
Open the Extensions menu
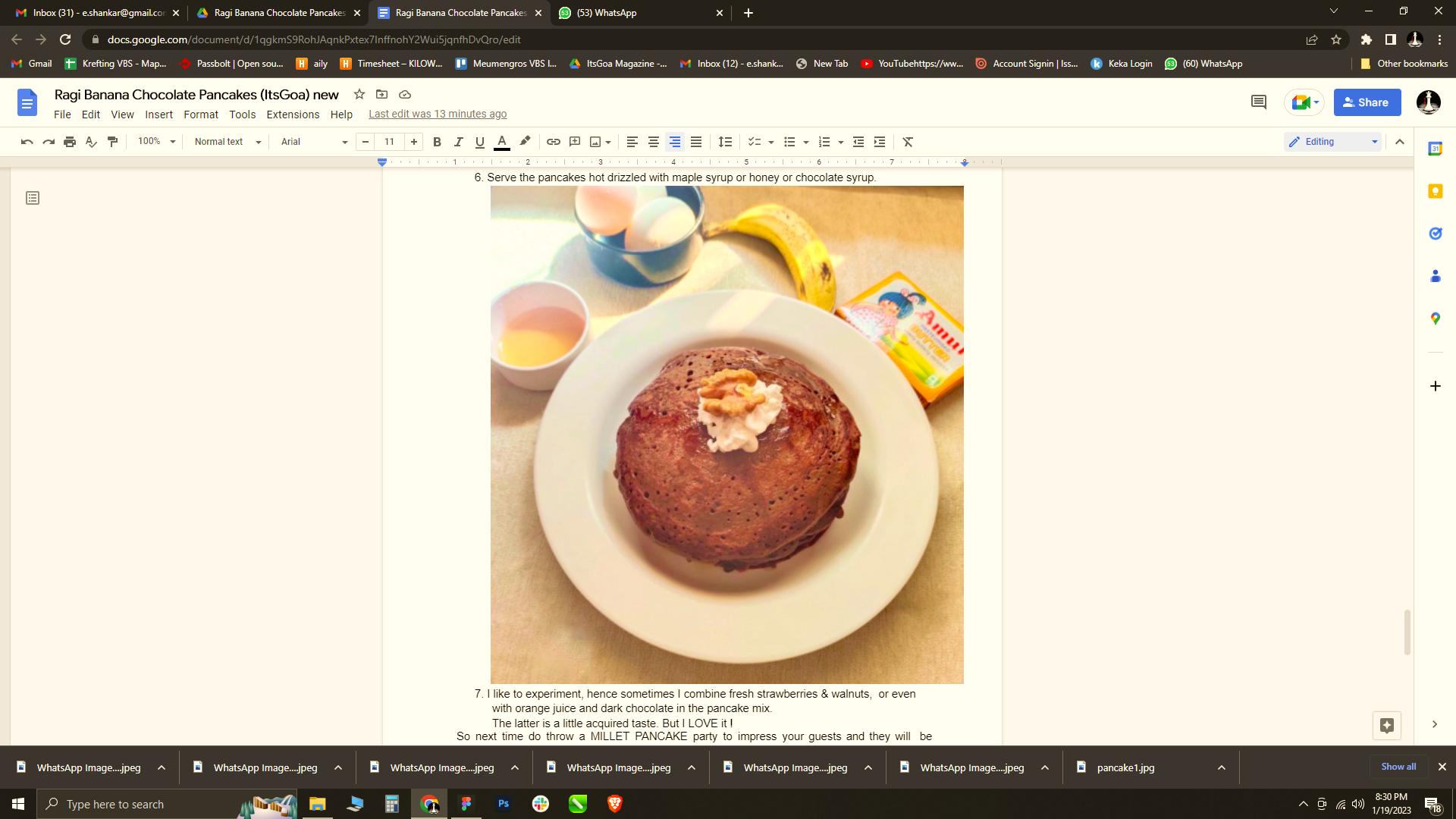(x=293, y=115)
